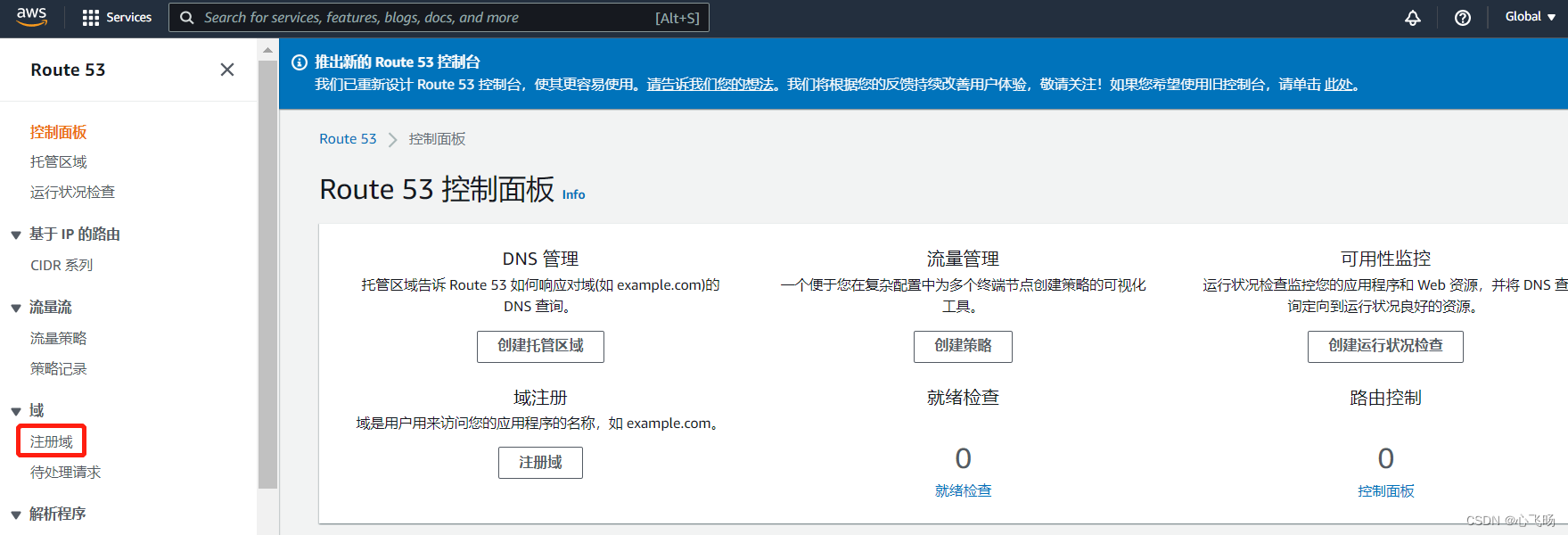Click the DNS 管理 heading
Viewport: 1568px width, 535px height.
[540, 259]
